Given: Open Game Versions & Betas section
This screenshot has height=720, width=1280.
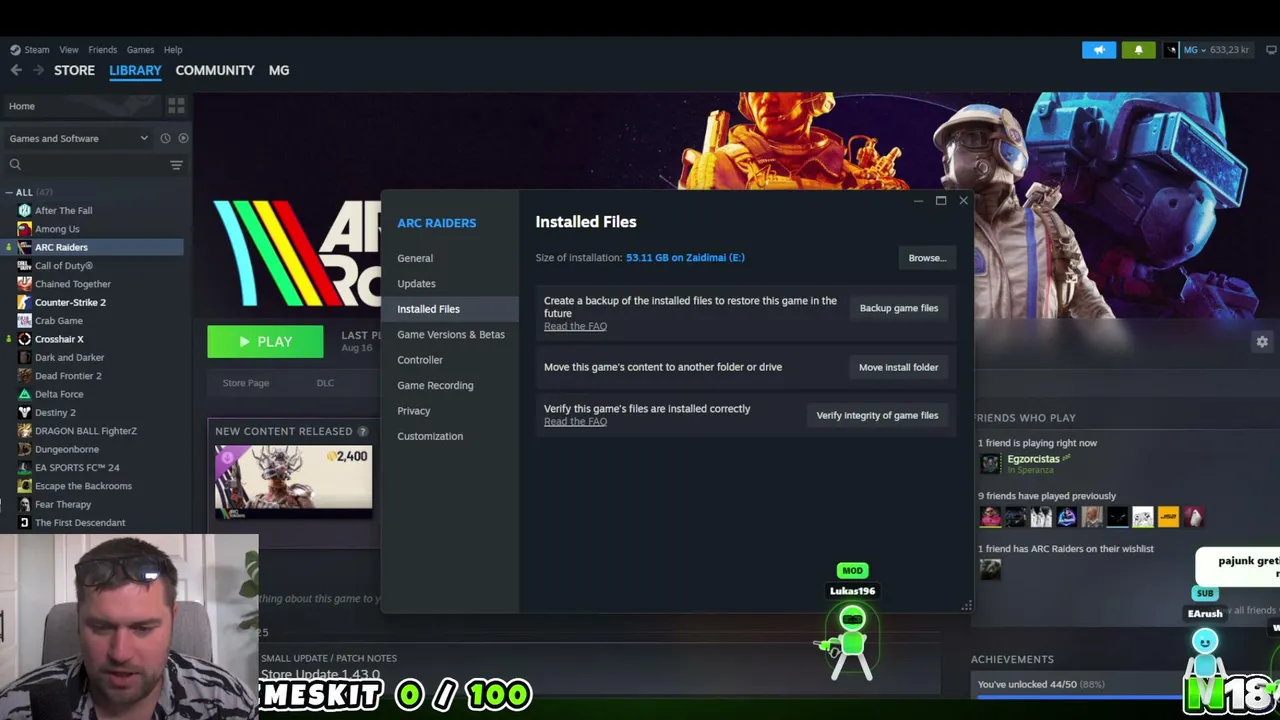Looking at the screenshot, I should 451,335.
